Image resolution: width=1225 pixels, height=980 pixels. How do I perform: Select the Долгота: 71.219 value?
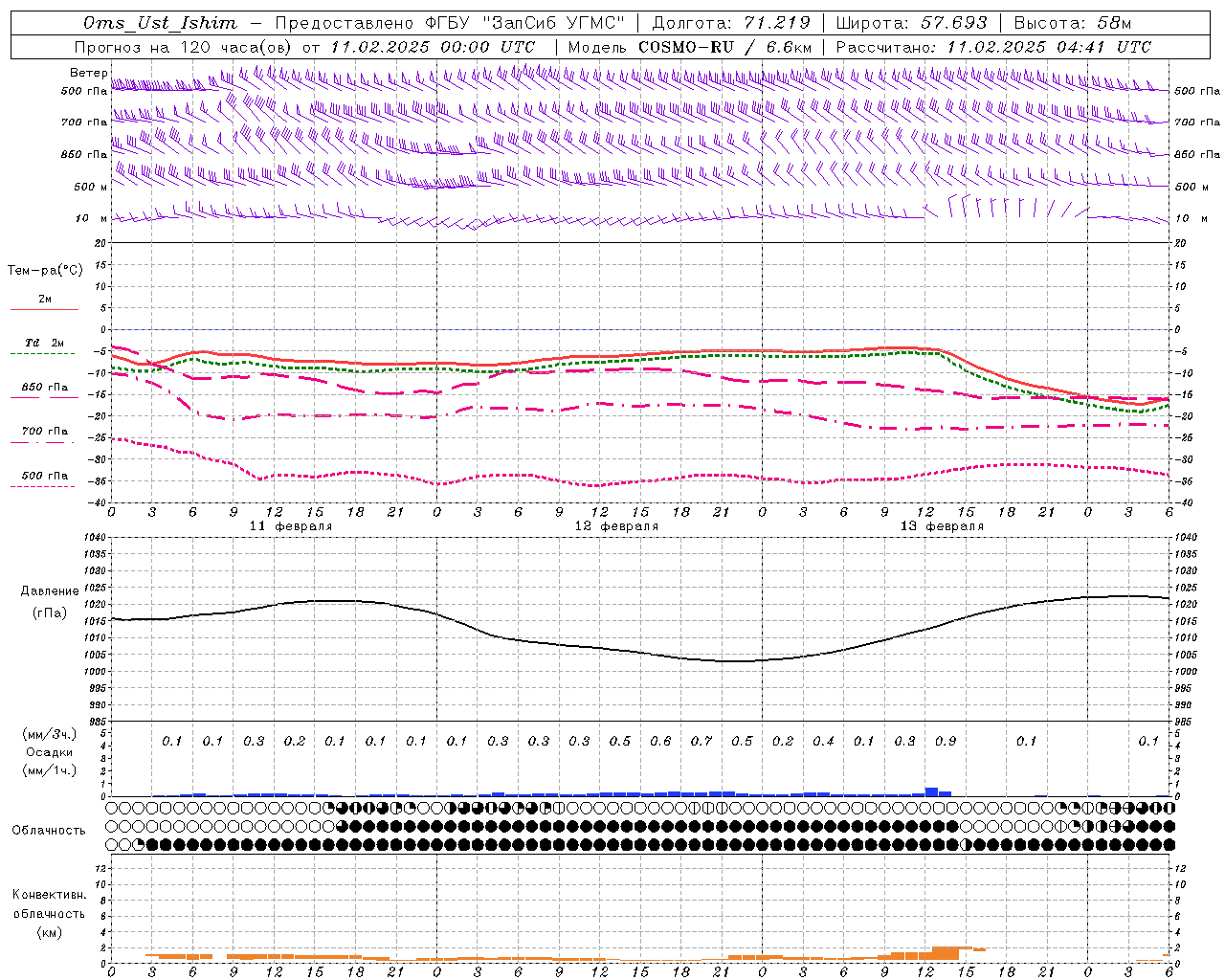pyautogui.click(x=731, y=23)
